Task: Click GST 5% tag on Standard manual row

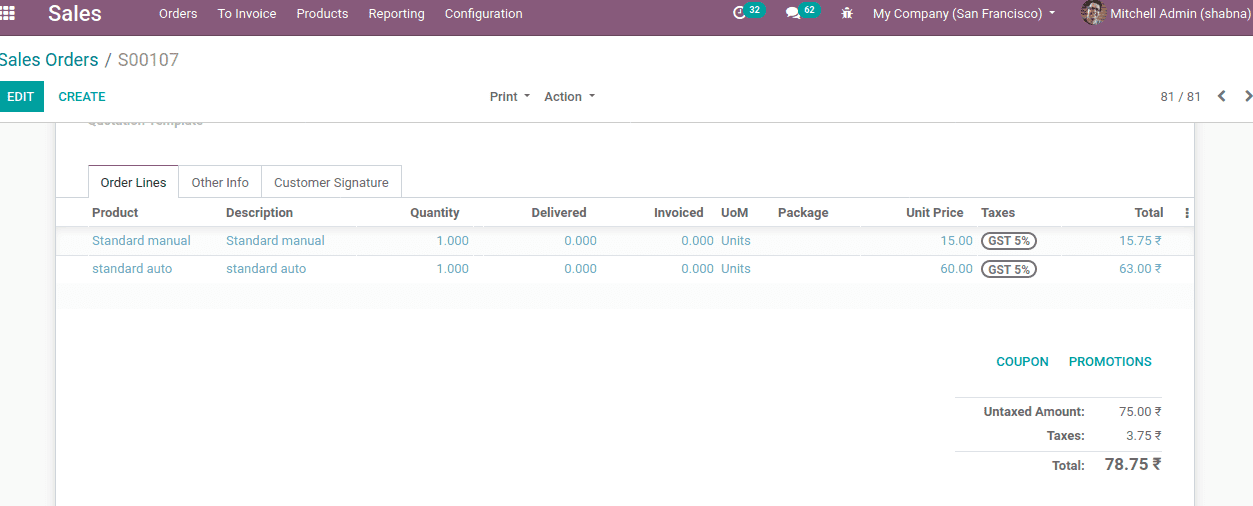Action: [x=1008, y=241]
